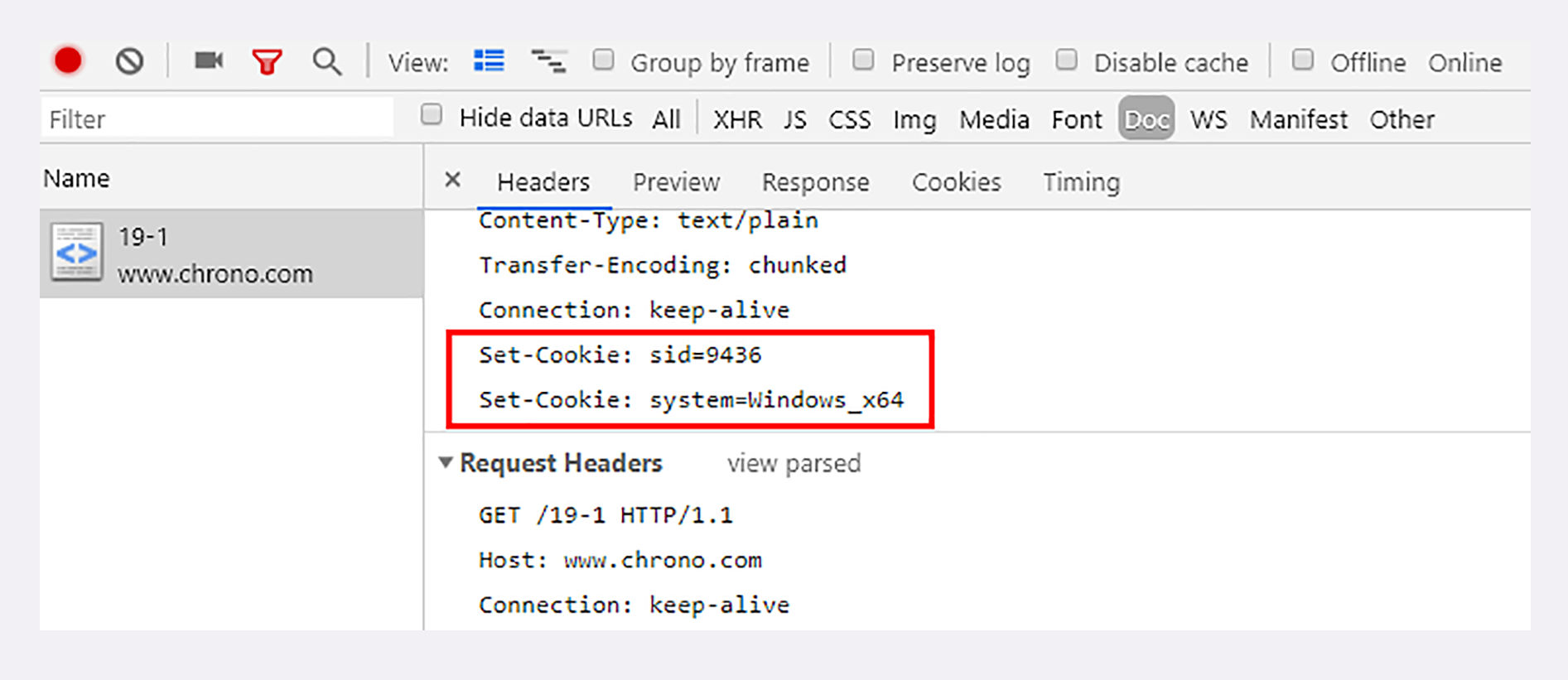Open the Cookies tab

coord(956,182)
